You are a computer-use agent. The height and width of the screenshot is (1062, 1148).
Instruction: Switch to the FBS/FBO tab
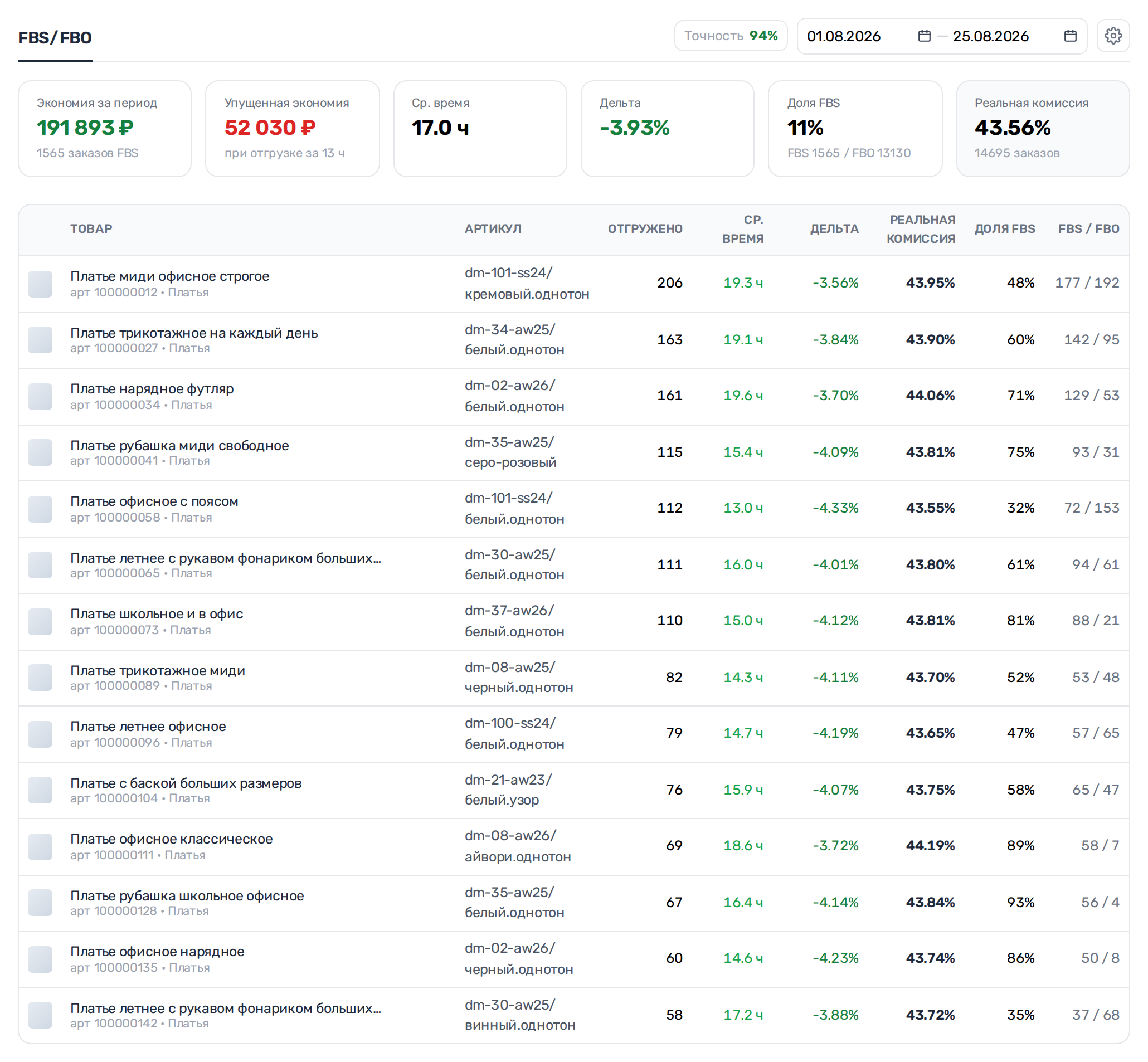tap(55, 38)
